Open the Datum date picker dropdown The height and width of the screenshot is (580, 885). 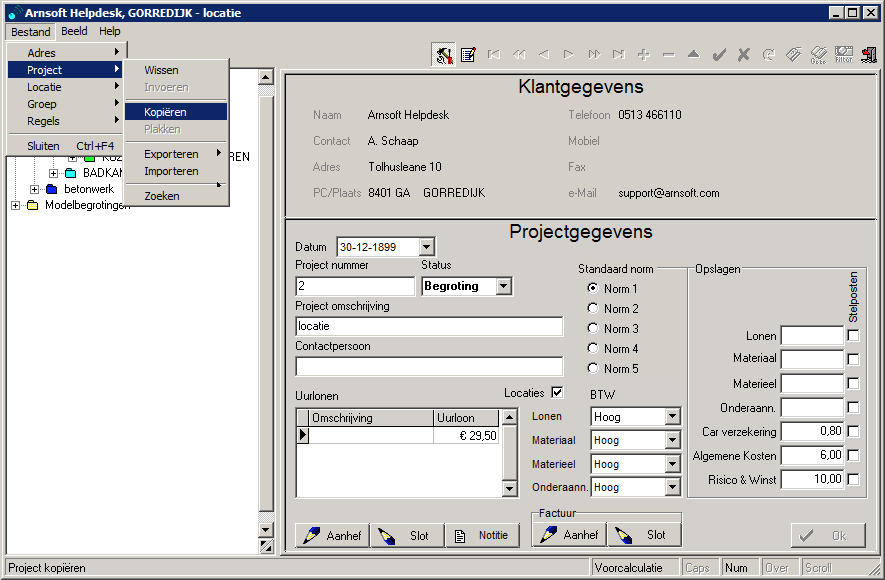click(x=426, y=247)
